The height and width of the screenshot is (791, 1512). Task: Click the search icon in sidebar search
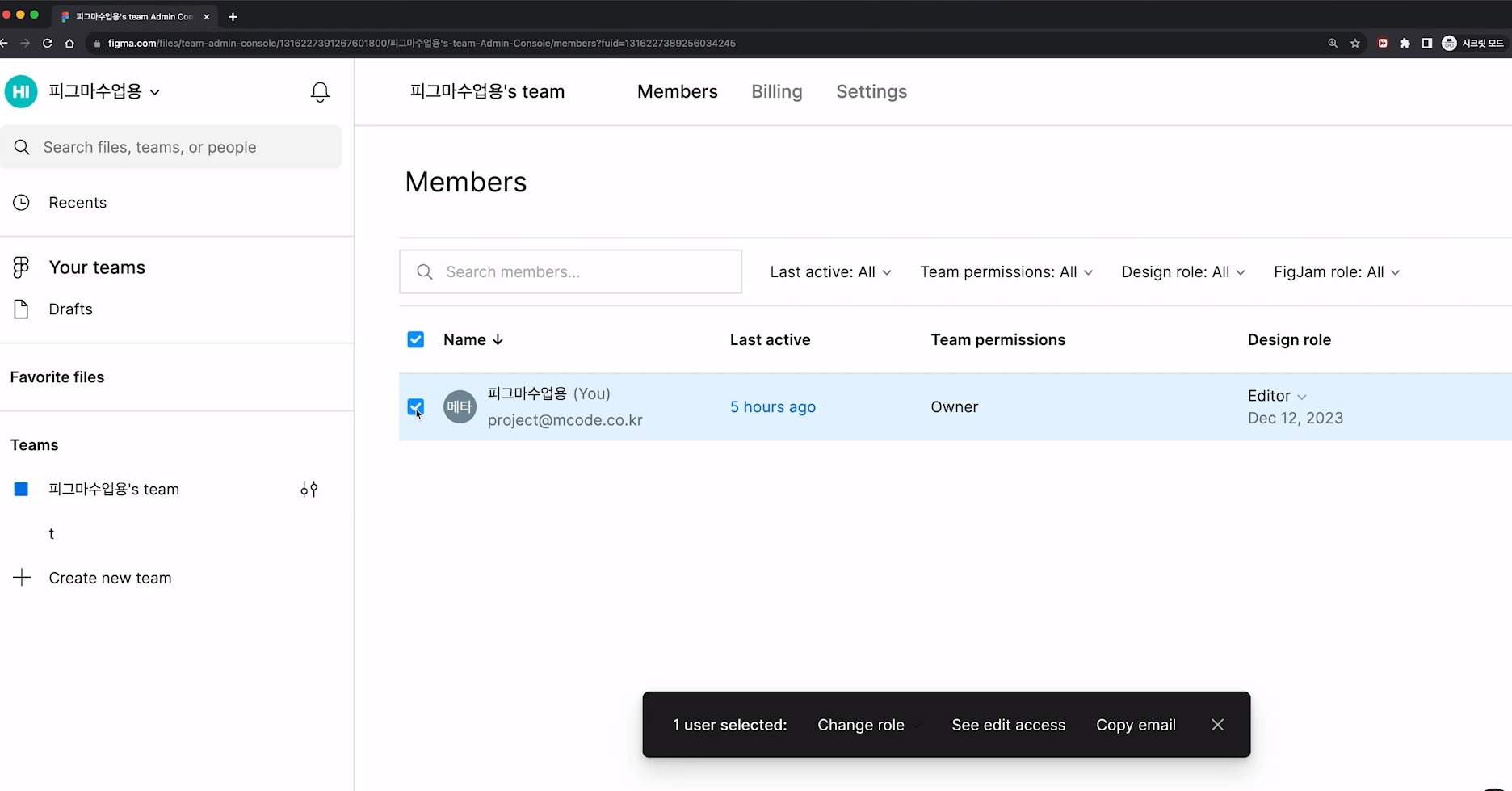[x=22, y=147]
